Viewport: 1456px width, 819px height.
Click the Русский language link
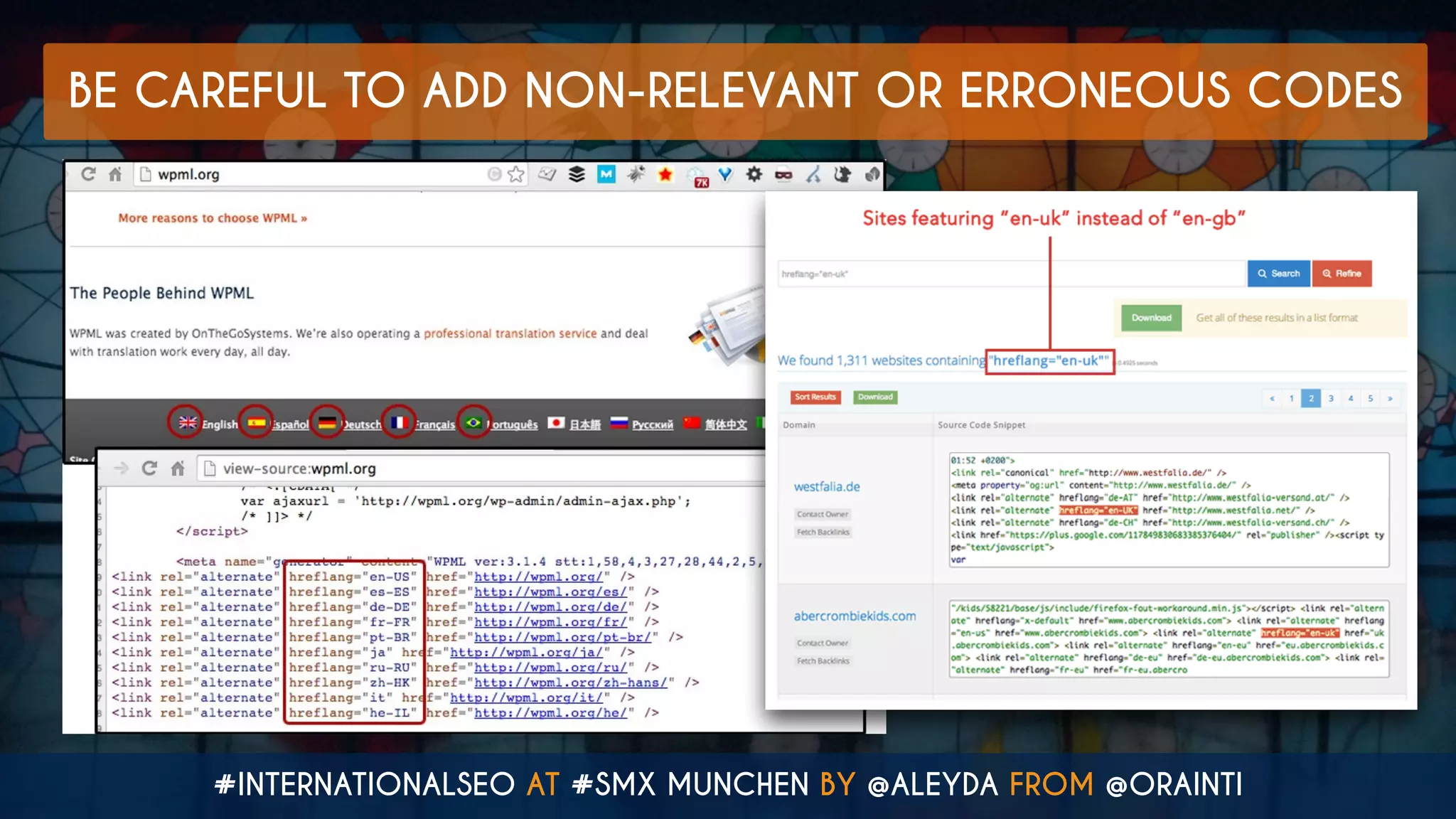[653, 424]
